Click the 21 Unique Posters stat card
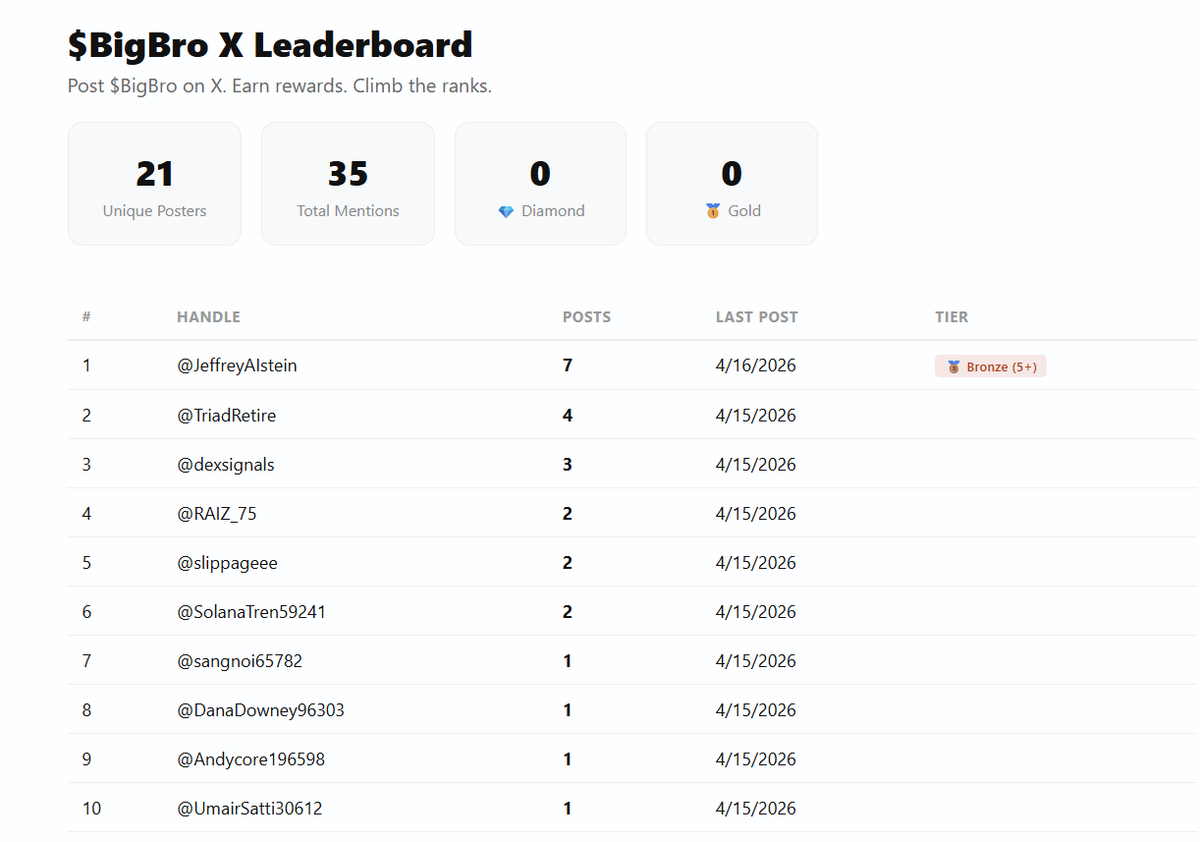This screenshot has height=842, width=1200. (x=154, y=184)
